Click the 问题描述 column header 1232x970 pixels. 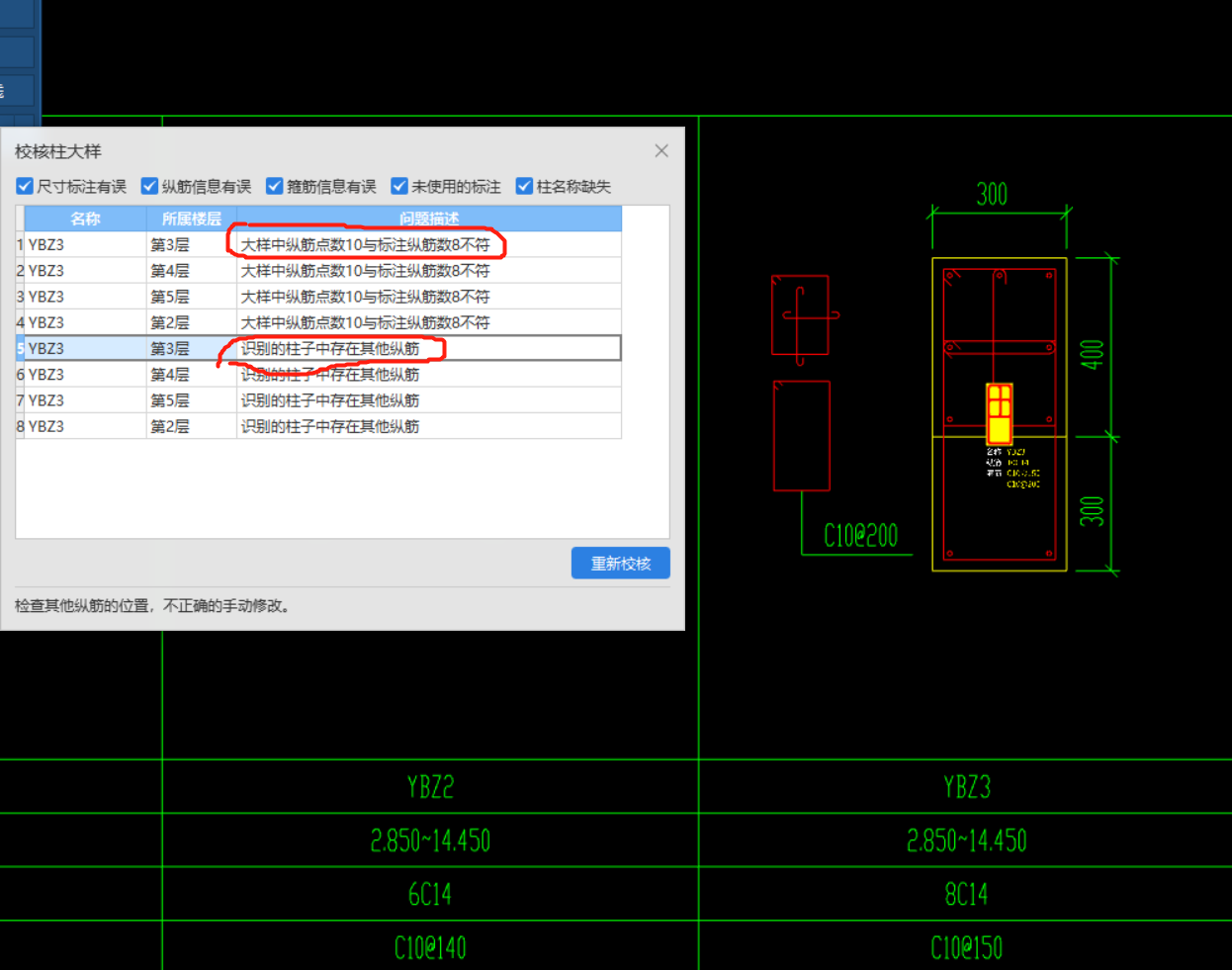(x=429, y=219)
